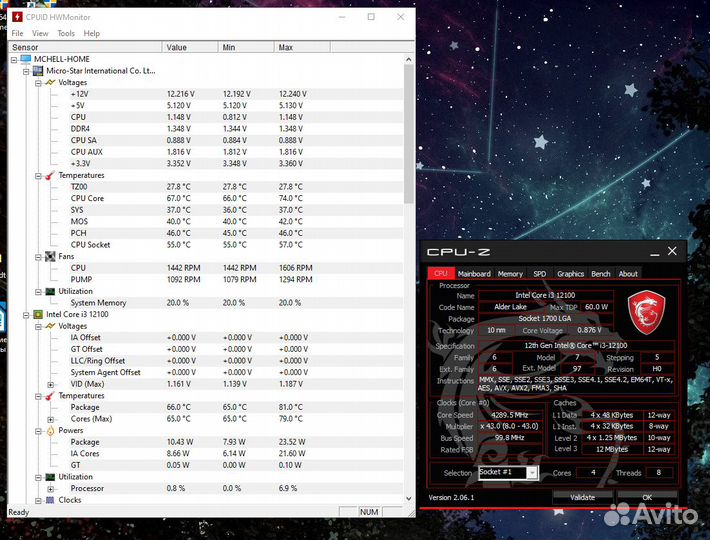Click the Socket 1700 LGA package field

coord(545,319)
